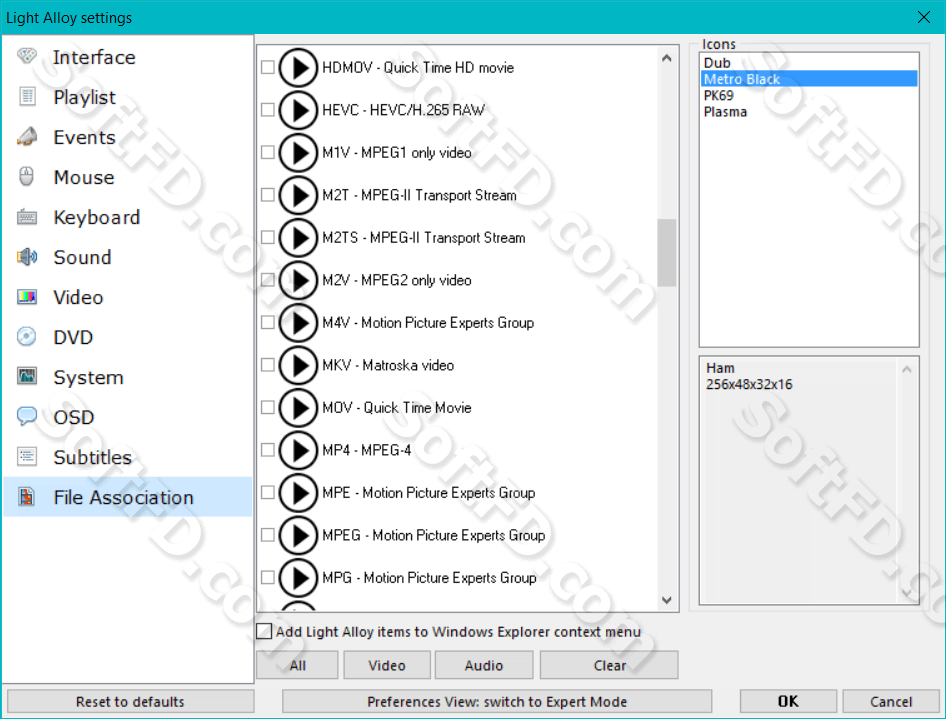
Task: Go to Playlist settings
Action: pyautogui.click(x=128, y=97)
